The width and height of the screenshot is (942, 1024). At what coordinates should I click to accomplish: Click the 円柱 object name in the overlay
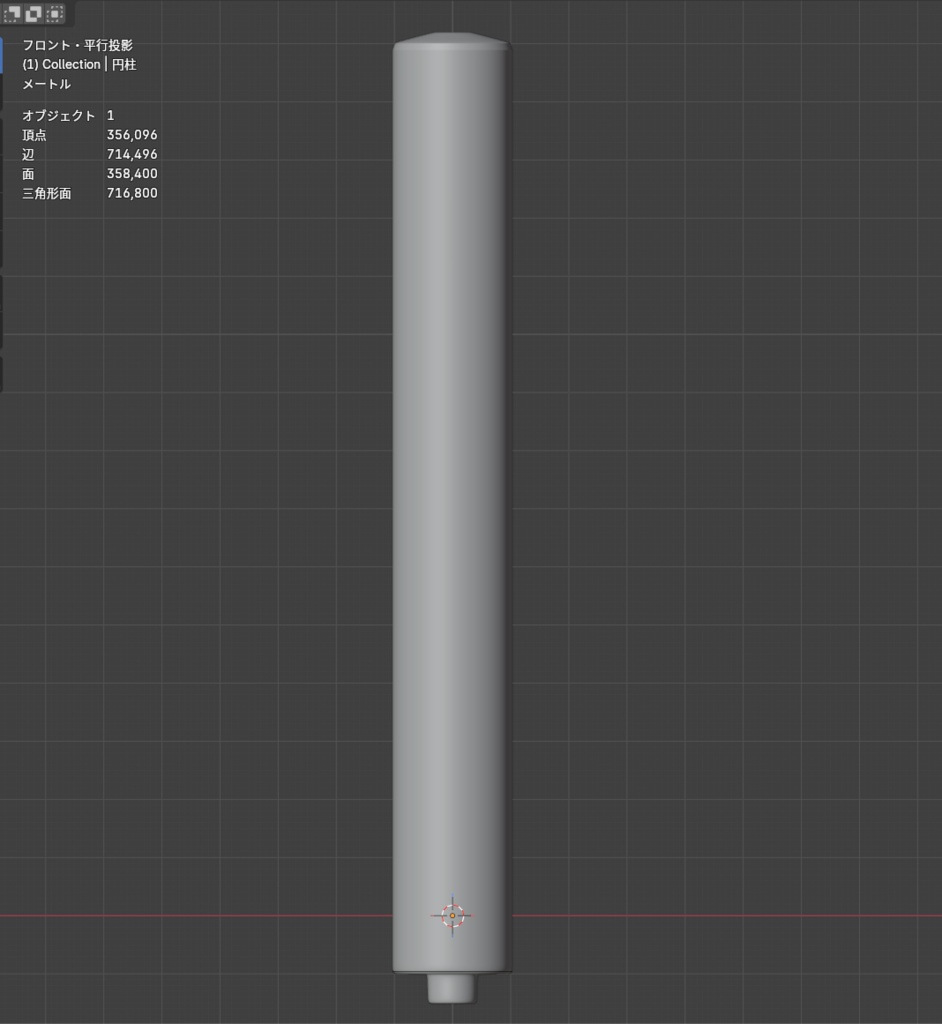click(x=124, y=64)
